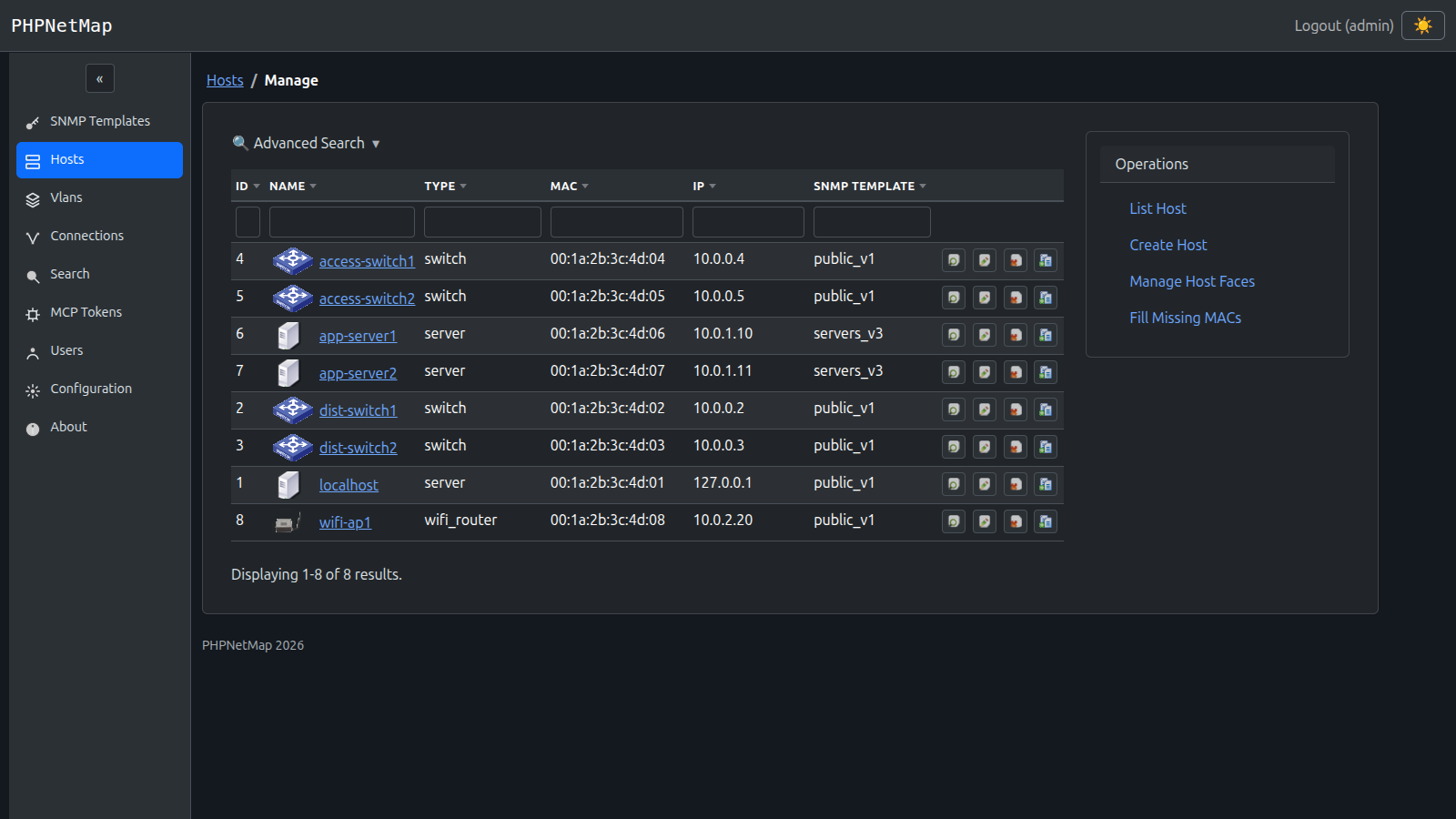Open MCP Tokens in the sidebar
The height and width of the screenshot is (819, 1456).
click(x=100, y=312)
